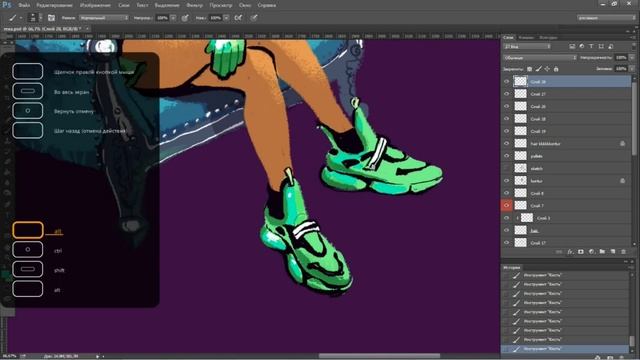Toggle the red-highlighted eye of Слой 7
Viewport: 640px width, 360px height.
click(x=507, y=205)
